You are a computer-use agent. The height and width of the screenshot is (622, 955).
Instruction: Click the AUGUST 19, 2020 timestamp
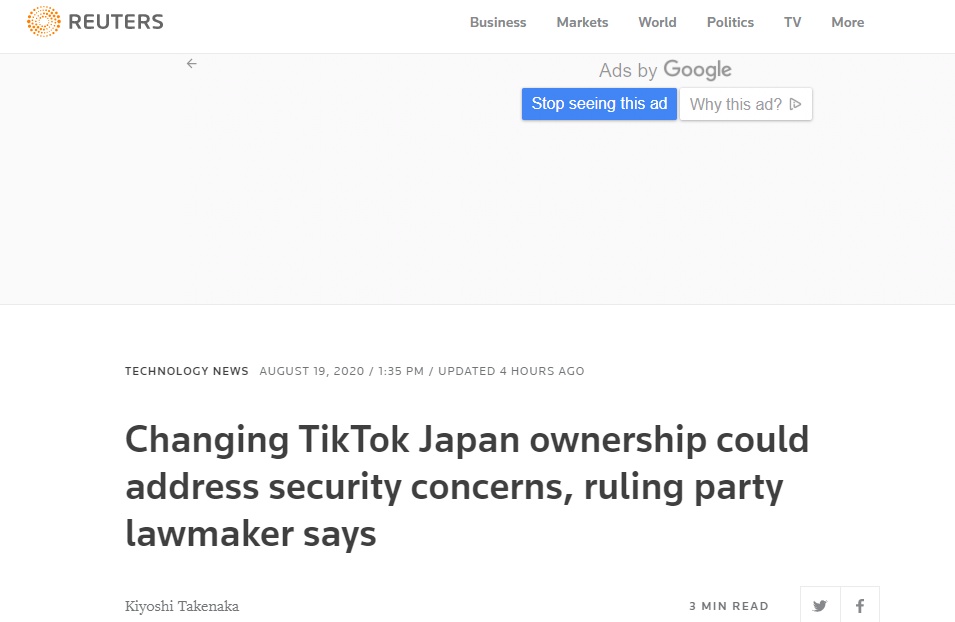pos(311,371)
